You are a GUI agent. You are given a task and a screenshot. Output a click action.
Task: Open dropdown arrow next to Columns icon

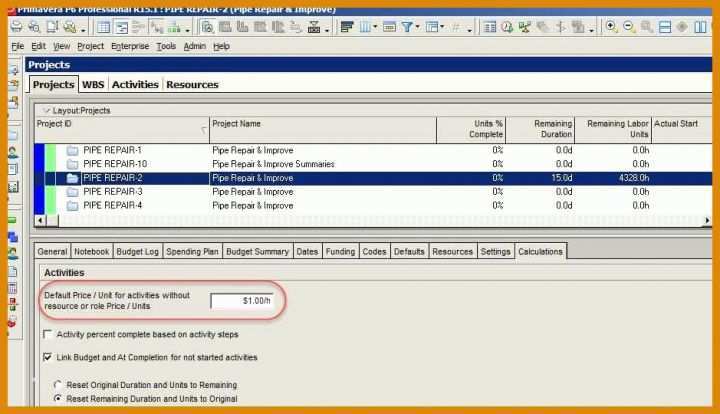(375, 27)
